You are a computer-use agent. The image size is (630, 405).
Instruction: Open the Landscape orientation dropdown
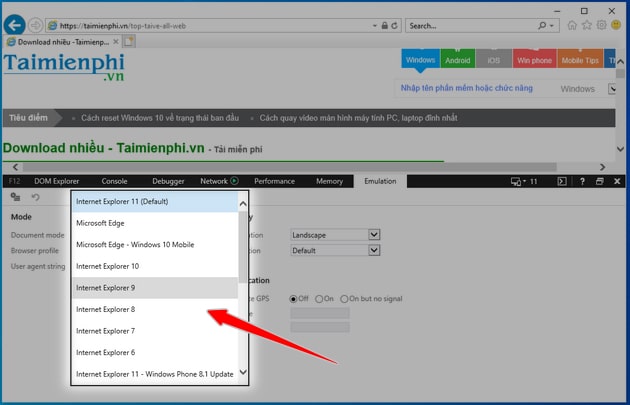click(x=335, y=235)
